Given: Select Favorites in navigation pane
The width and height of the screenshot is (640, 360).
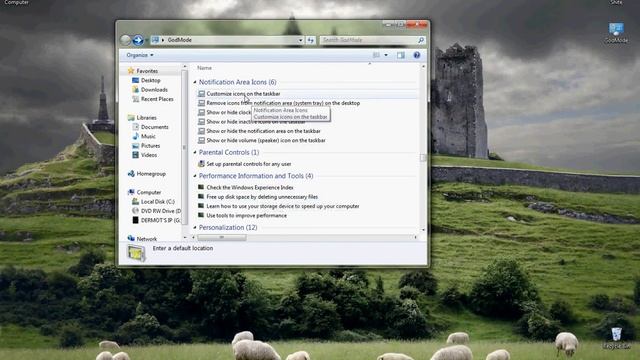Looking at the screenshot, I should pyautogui.click(x=147, y=71).
